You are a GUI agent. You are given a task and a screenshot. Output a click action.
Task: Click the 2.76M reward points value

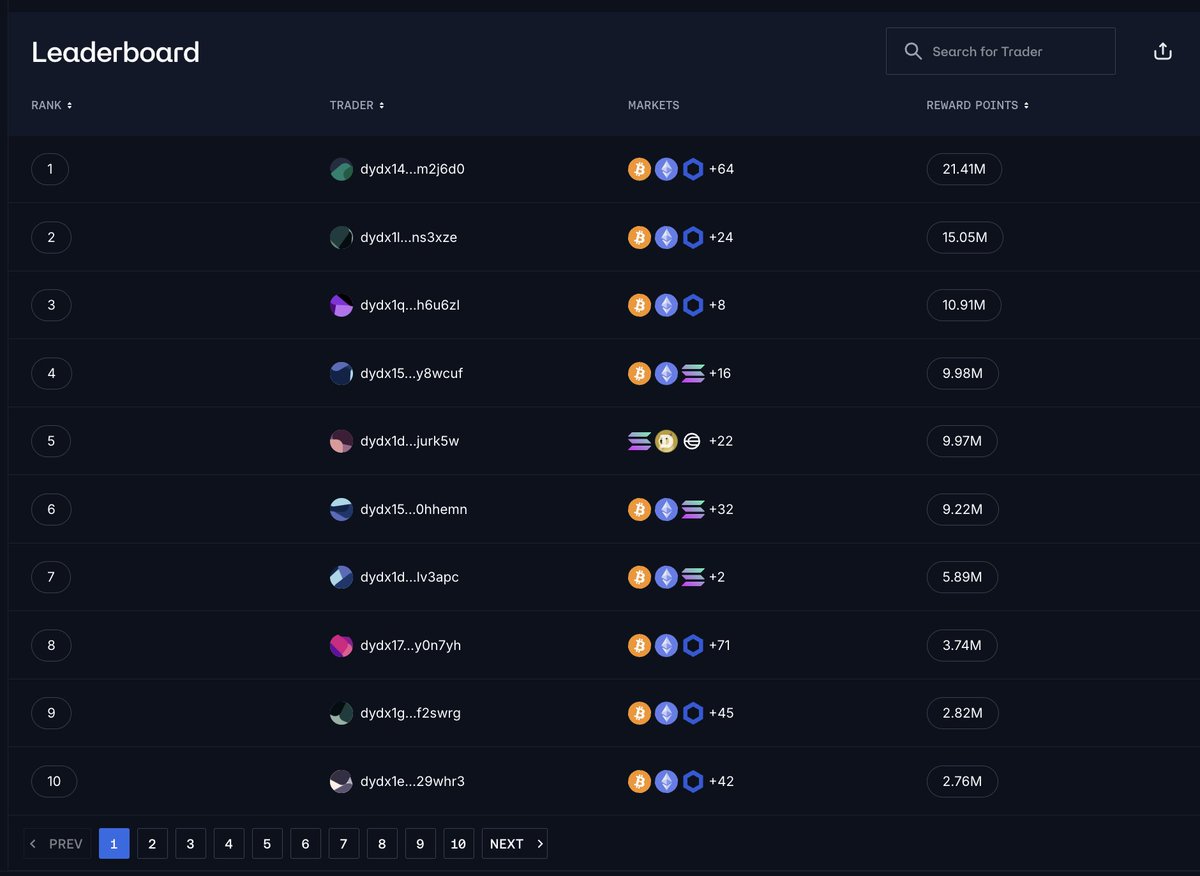[963, 781]
